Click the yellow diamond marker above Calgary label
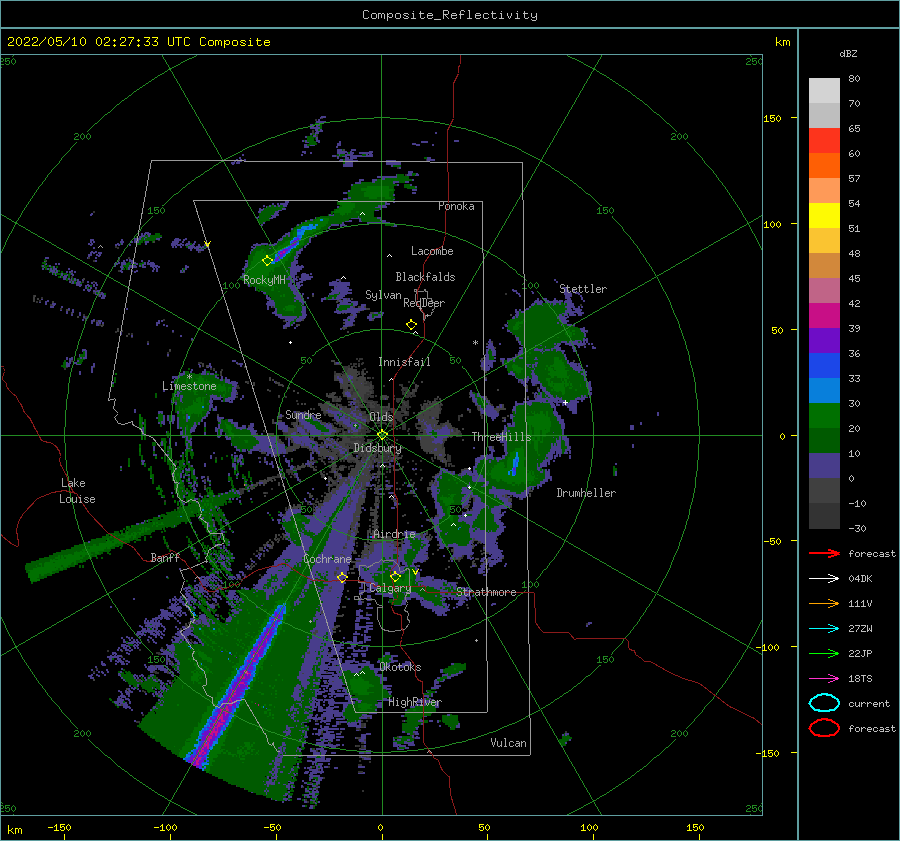Screen dimensions: 900x841 [395, 576]
